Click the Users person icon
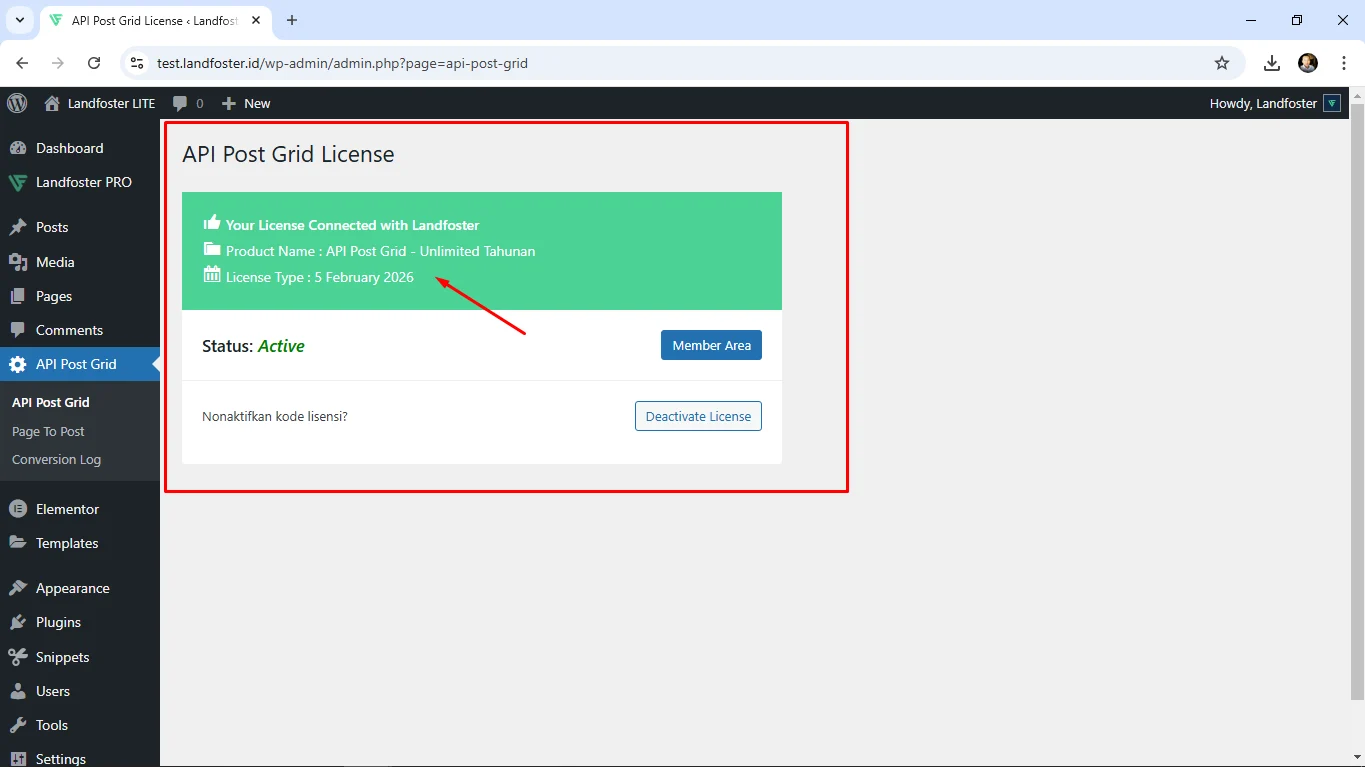Image resolution: width=1365 pixels, height=767 pixels. [x=18, y=691]
